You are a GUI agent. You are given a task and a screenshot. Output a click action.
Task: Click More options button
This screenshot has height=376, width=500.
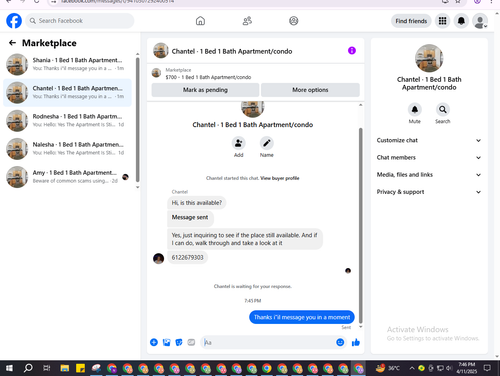(310, 90)
